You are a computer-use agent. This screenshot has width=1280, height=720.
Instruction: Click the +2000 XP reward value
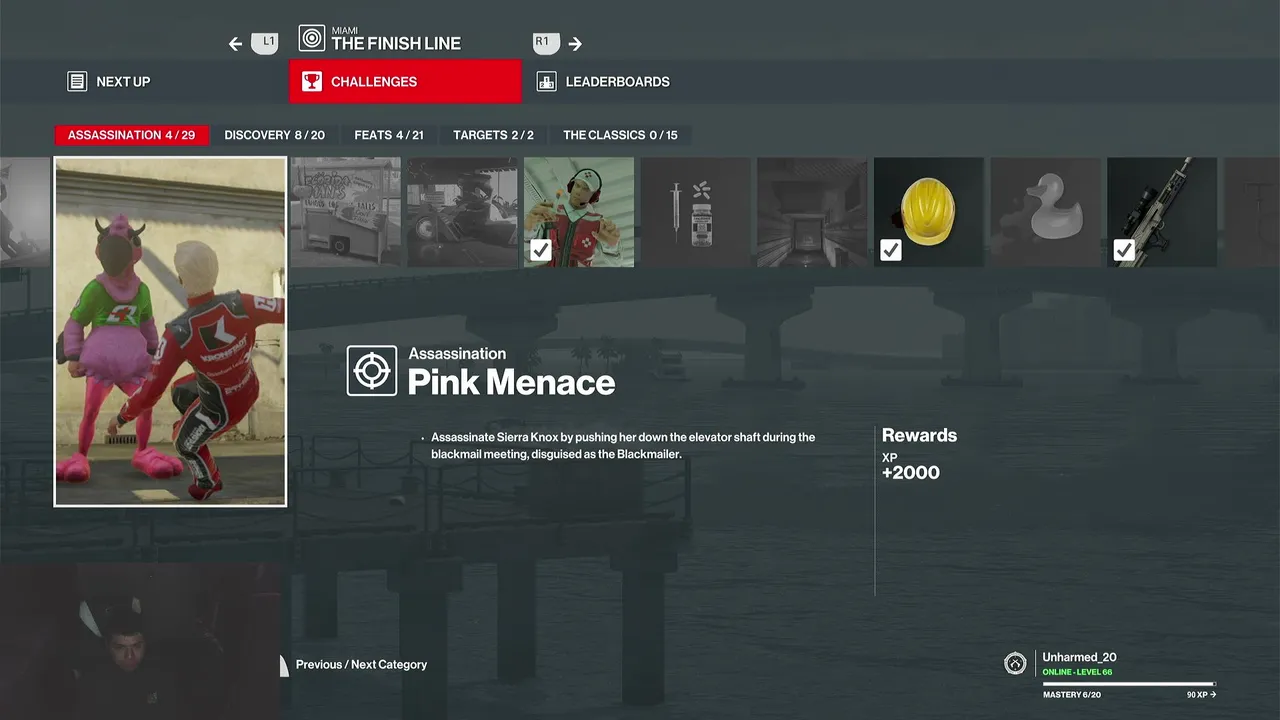click(910, 473)
